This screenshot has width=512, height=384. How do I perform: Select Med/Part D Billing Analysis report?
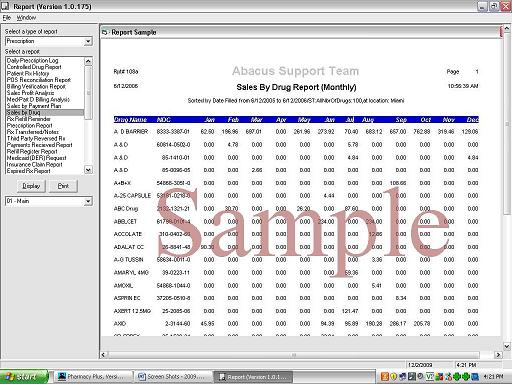coord(38,99)
